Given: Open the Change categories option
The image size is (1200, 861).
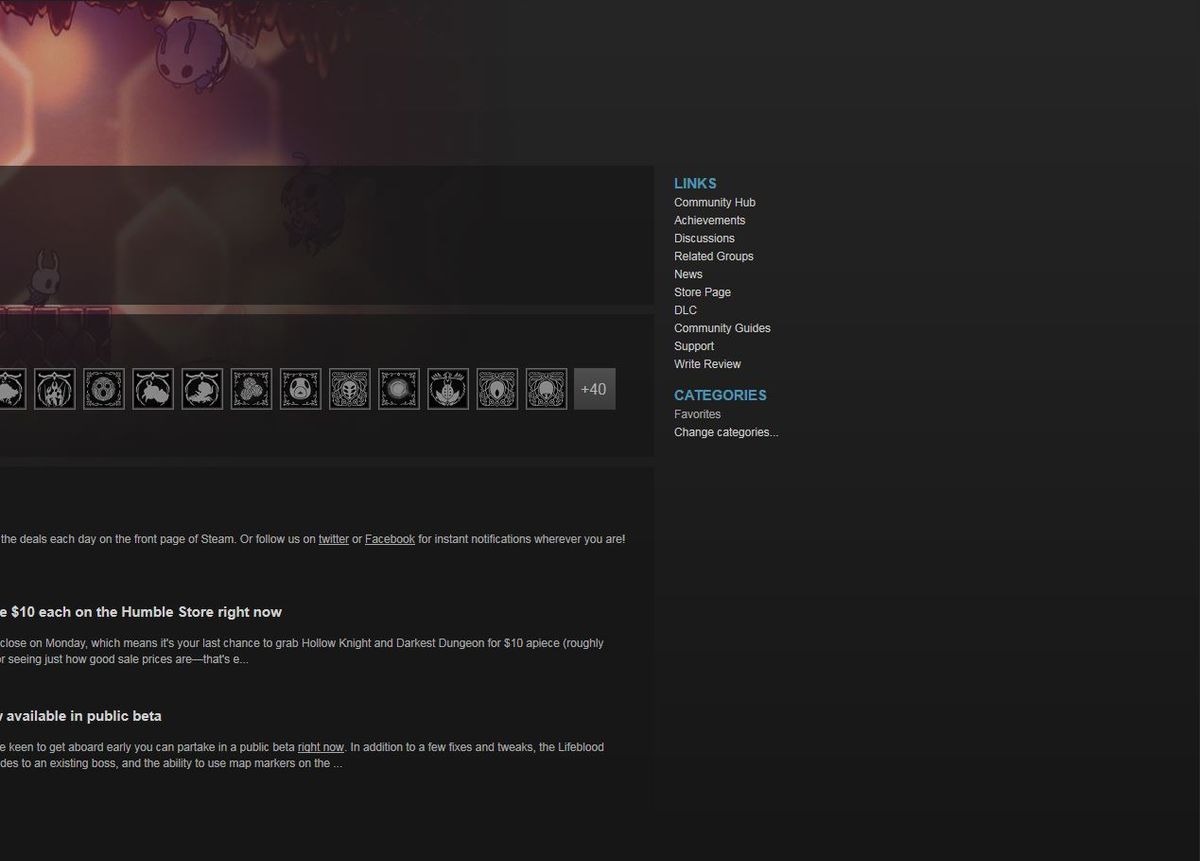Looking at the screenshot, I should coord(726,432).
